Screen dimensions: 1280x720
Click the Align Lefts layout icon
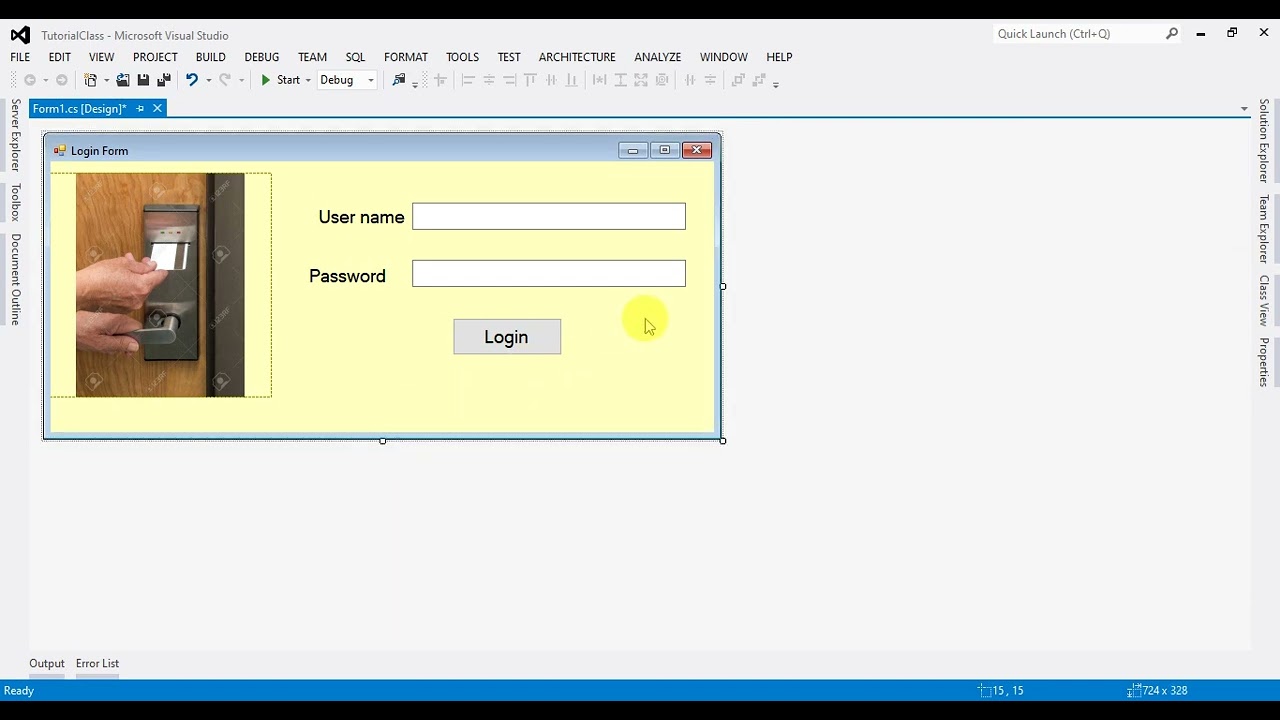pos(468,80)
